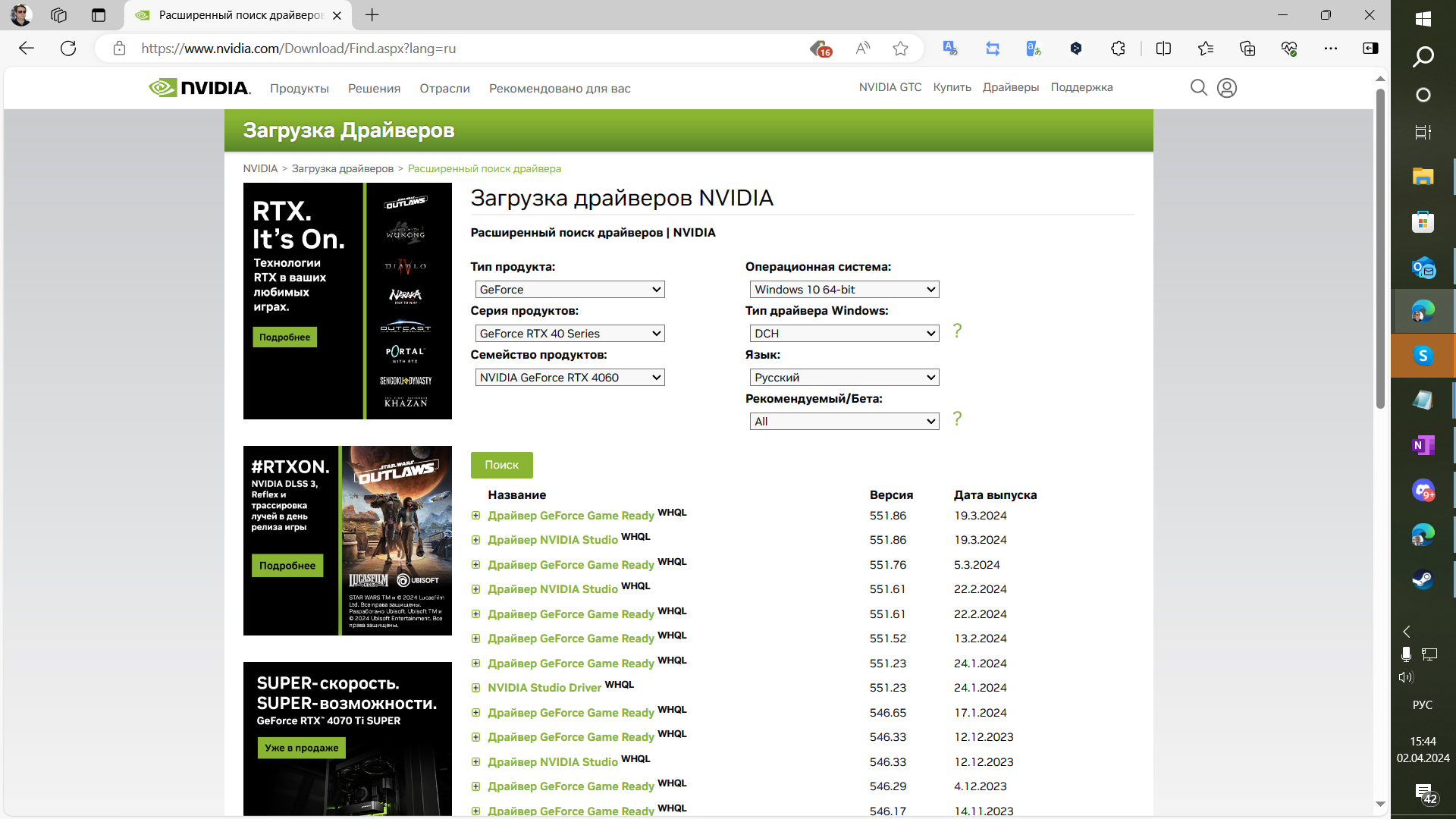Open the Рекомендуемый/Бета All dropdown
1456x819 pixels.
[844, 422]
